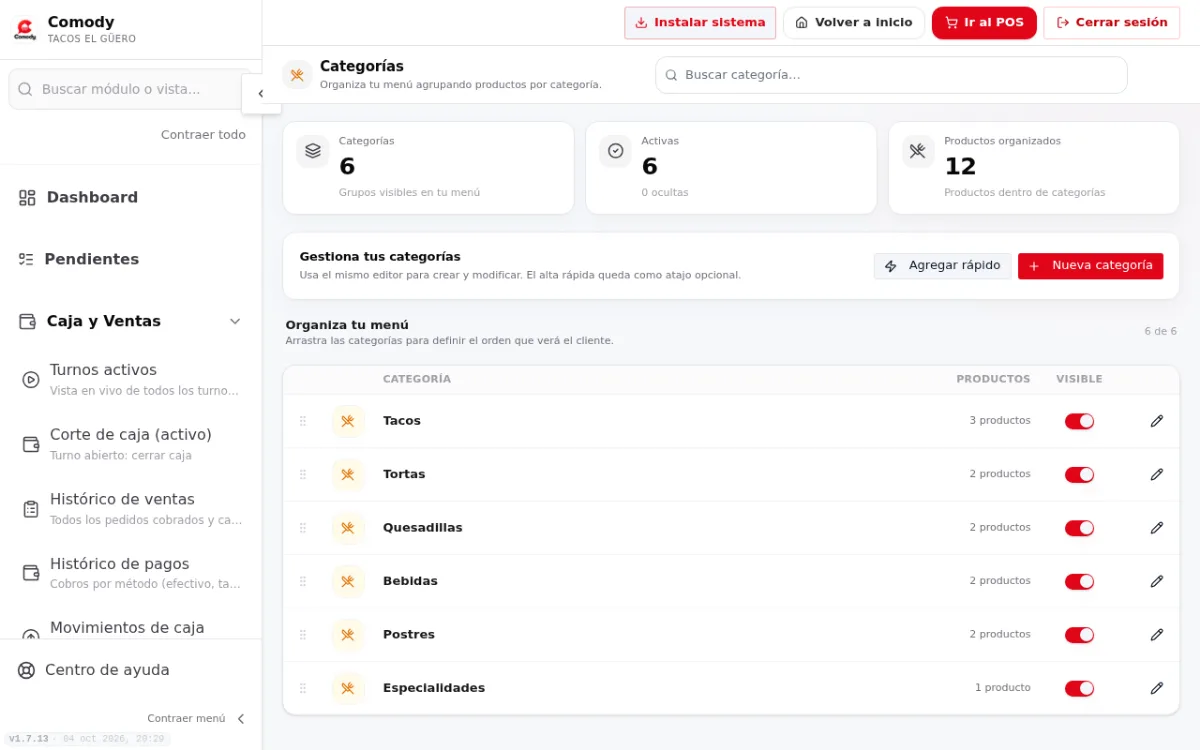This screenshot has height=750, width=1200.
Task: Edit the Quesadillas category via pencil icon
Action: tap(1157, 528)
